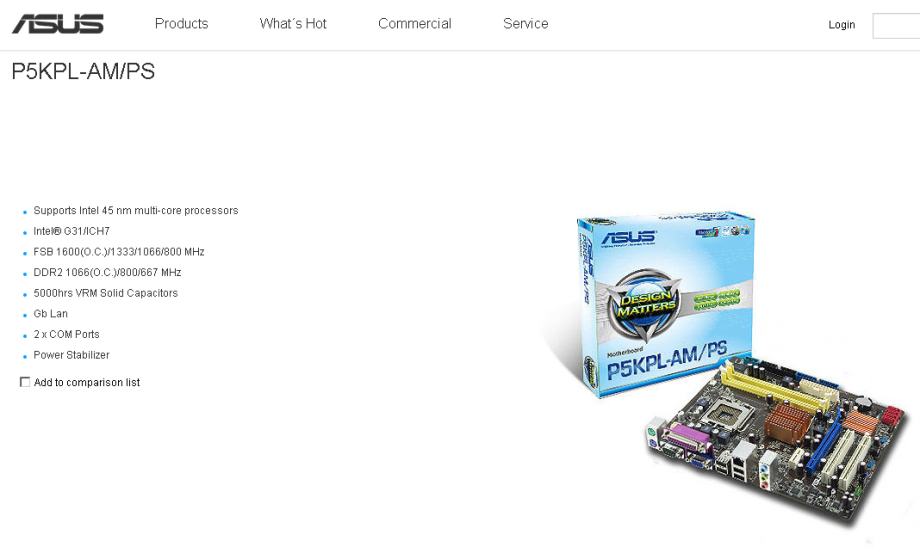The image size is (920, 559).
Task: Click the Intel G31/ICH7 chipset line
Action: pyautogui.click(x=72, y=231)
